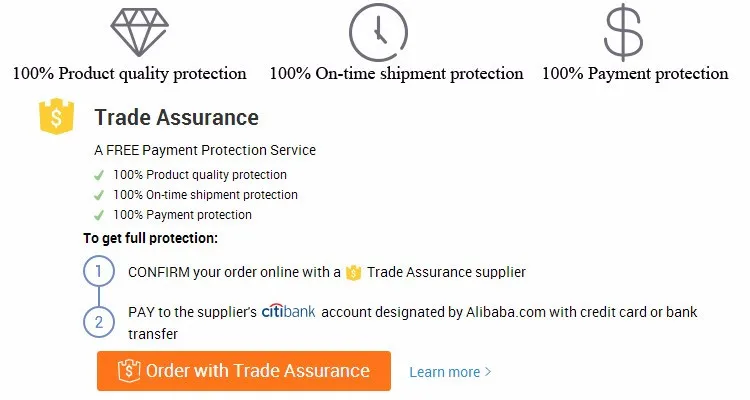Click the shield icon inside the orange button
This screenshot has width=750, height=400.
(128, 371)
